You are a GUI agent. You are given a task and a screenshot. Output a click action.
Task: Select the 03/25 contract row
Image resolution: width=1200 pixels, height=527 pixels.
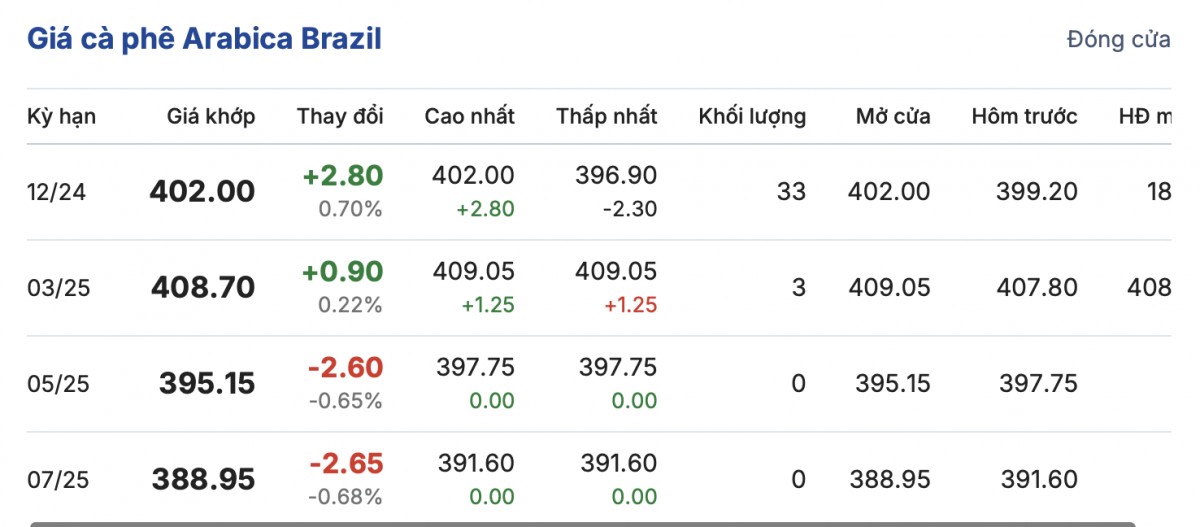(58, 288)
